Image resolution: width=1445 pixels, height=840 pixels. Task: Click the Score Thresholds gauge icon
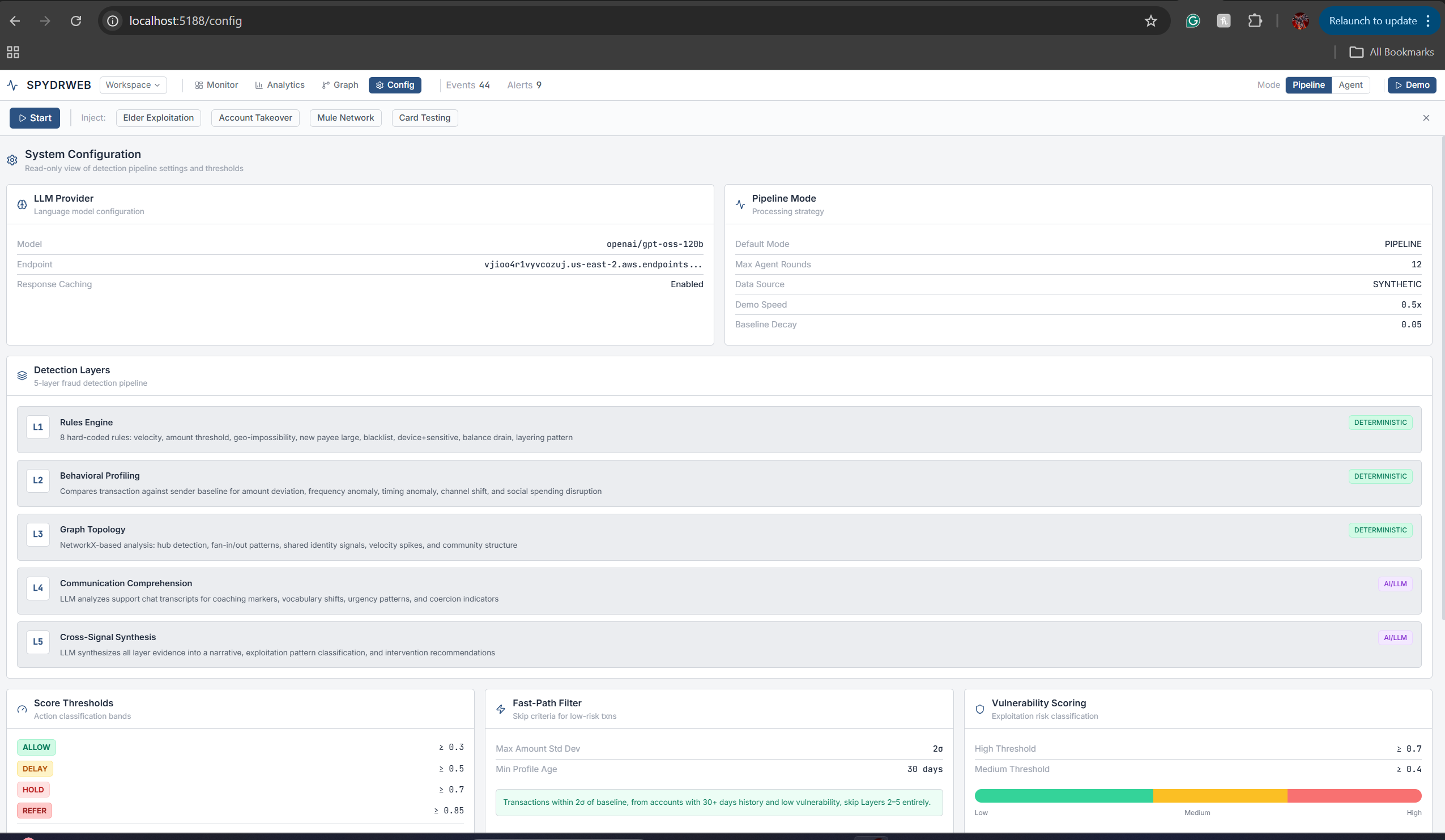point(22,709)
